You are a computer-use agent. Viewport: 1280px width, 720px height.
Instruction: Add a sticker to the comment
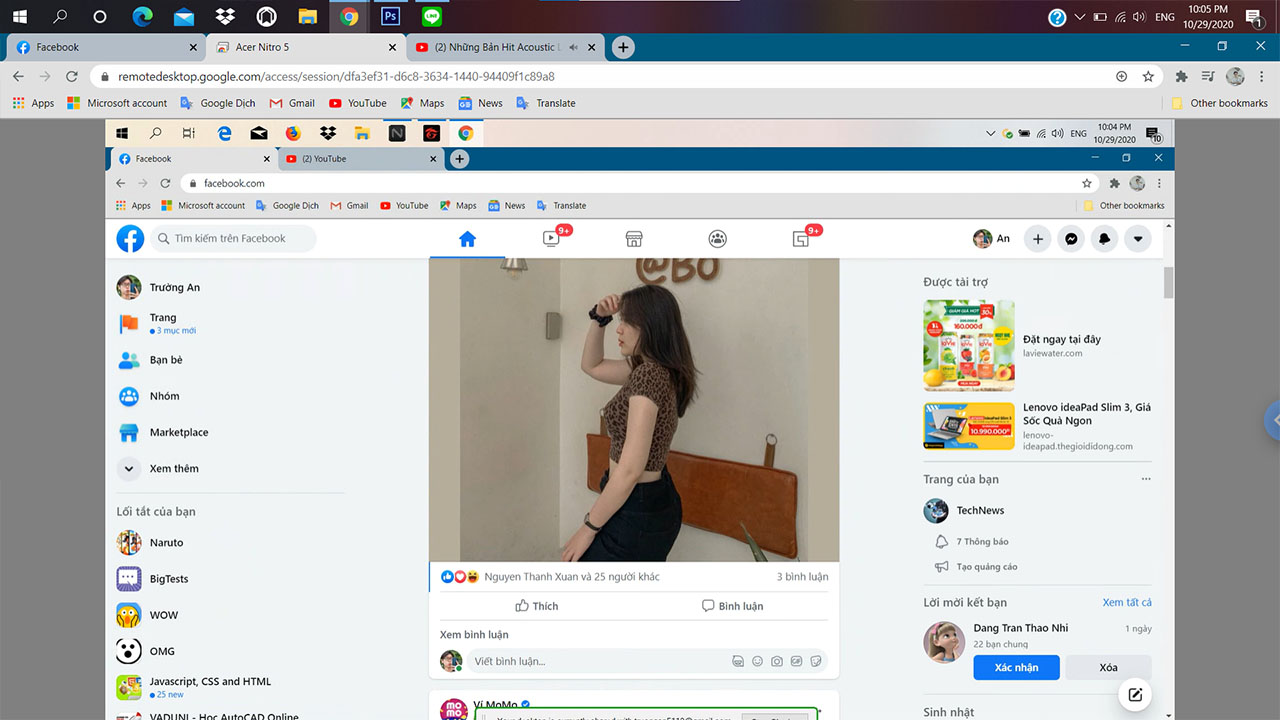click(817, 661)
